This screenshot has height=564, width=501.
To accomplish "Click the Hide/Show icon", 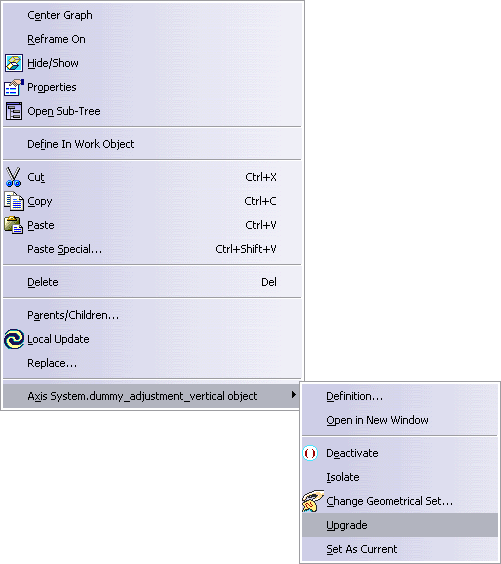I will [14, 63].
